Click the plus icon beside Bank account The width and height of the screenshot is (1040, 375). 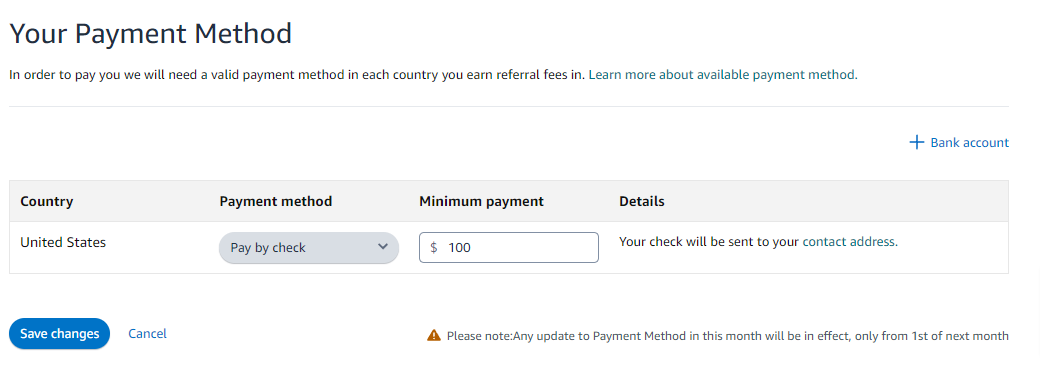pyautogui.click(x=916, y=142)
